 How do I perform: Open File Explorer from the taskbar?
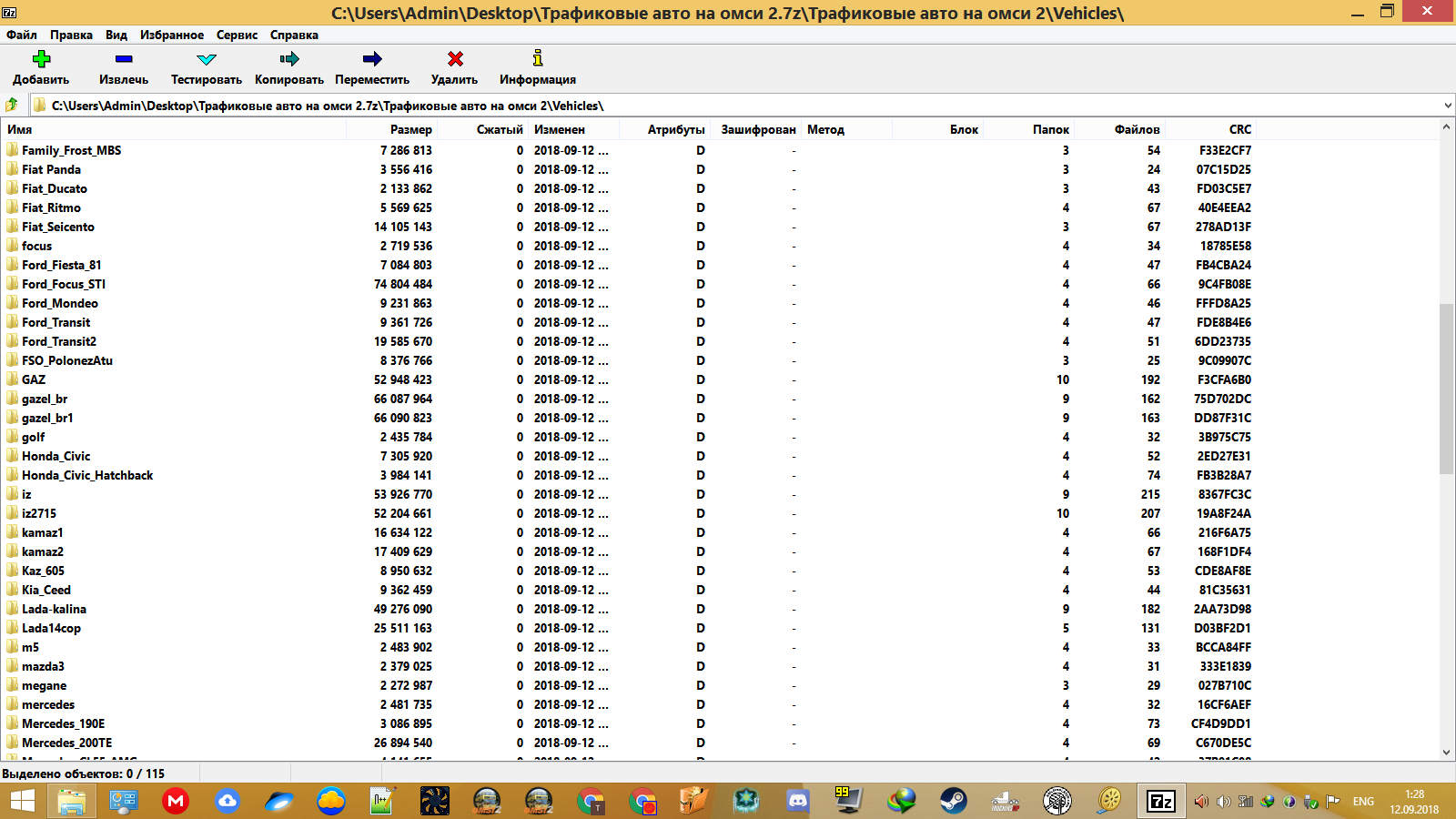[71, 801]
